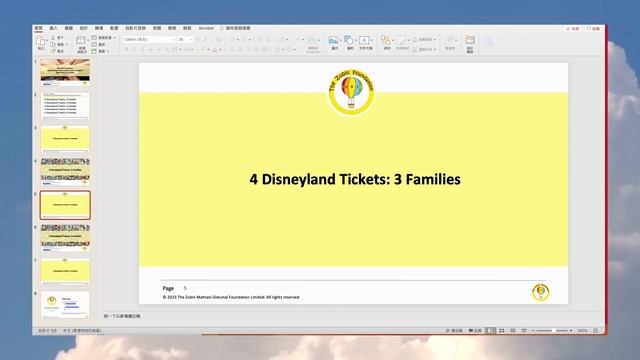Click the Format Painter brush icon

[x=53, y=51]
